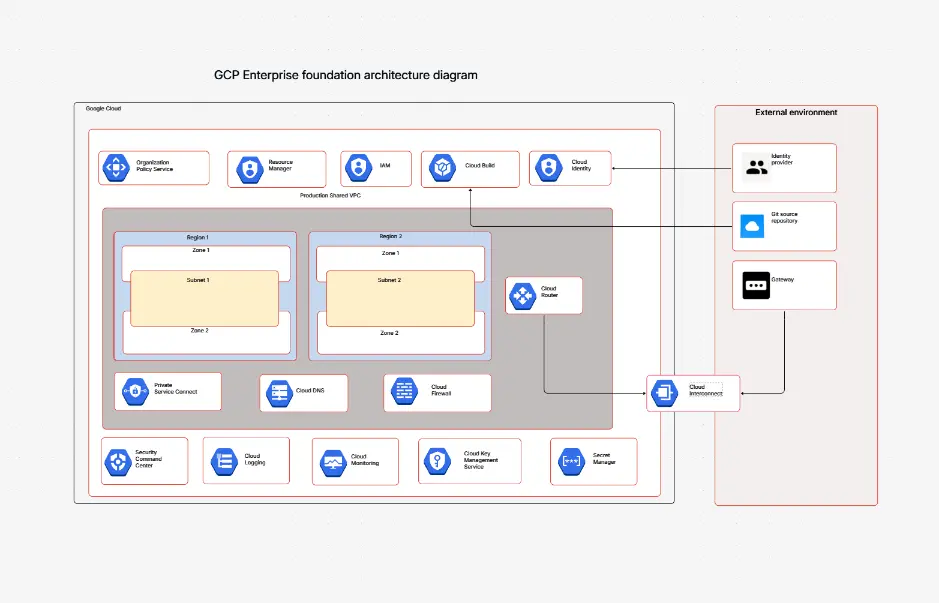Click the Cloud Key Management Service icon
The width and height of the screenshot is (939, 603).
440,461
